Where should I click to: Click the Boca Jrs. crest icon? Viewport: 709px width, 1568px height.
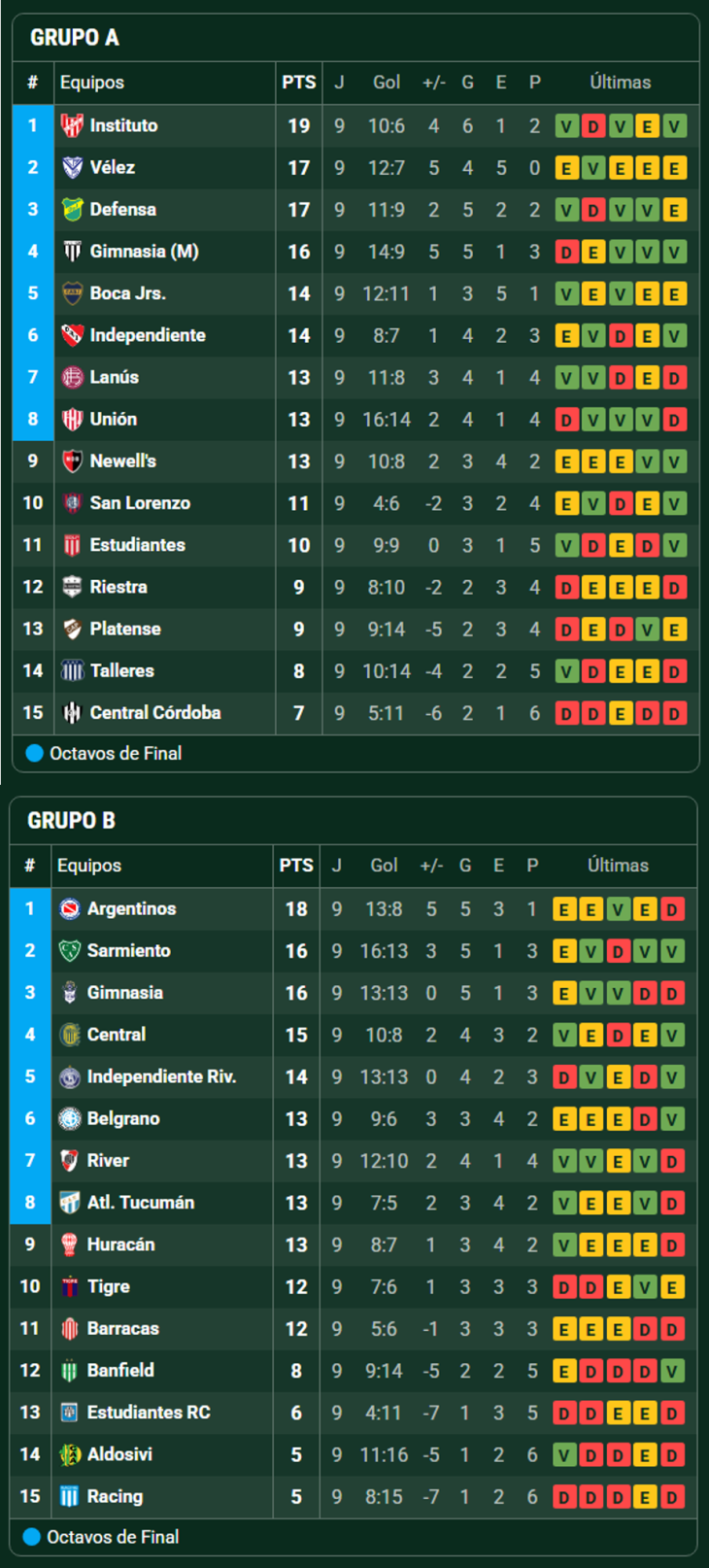click(72, 293)
